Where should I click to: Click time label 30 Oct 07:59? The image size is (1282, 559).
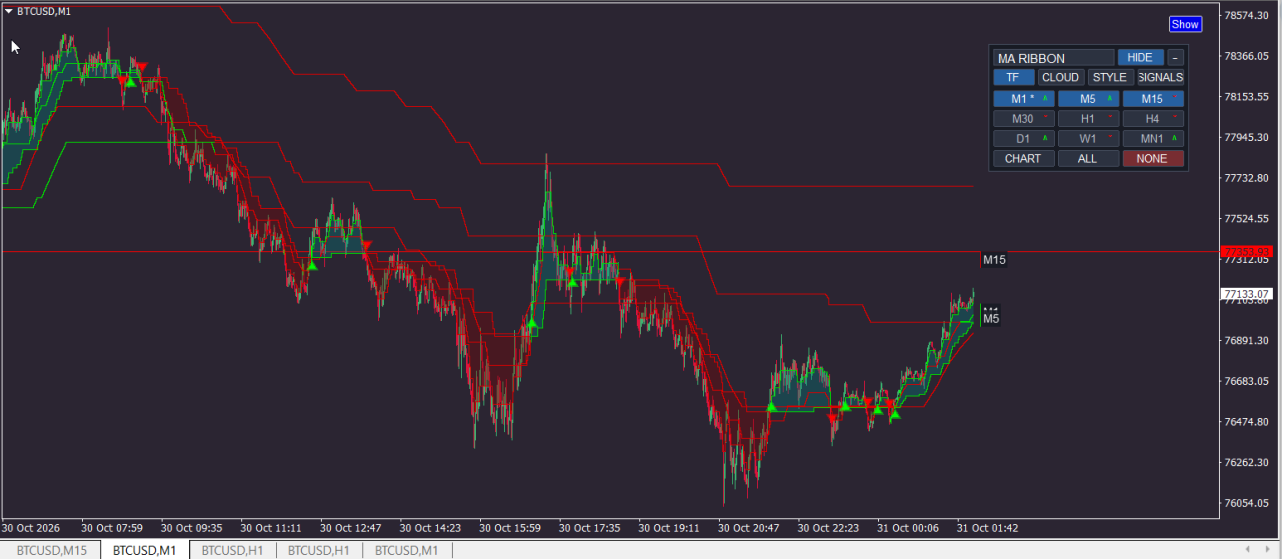click(x=112, y=527)
